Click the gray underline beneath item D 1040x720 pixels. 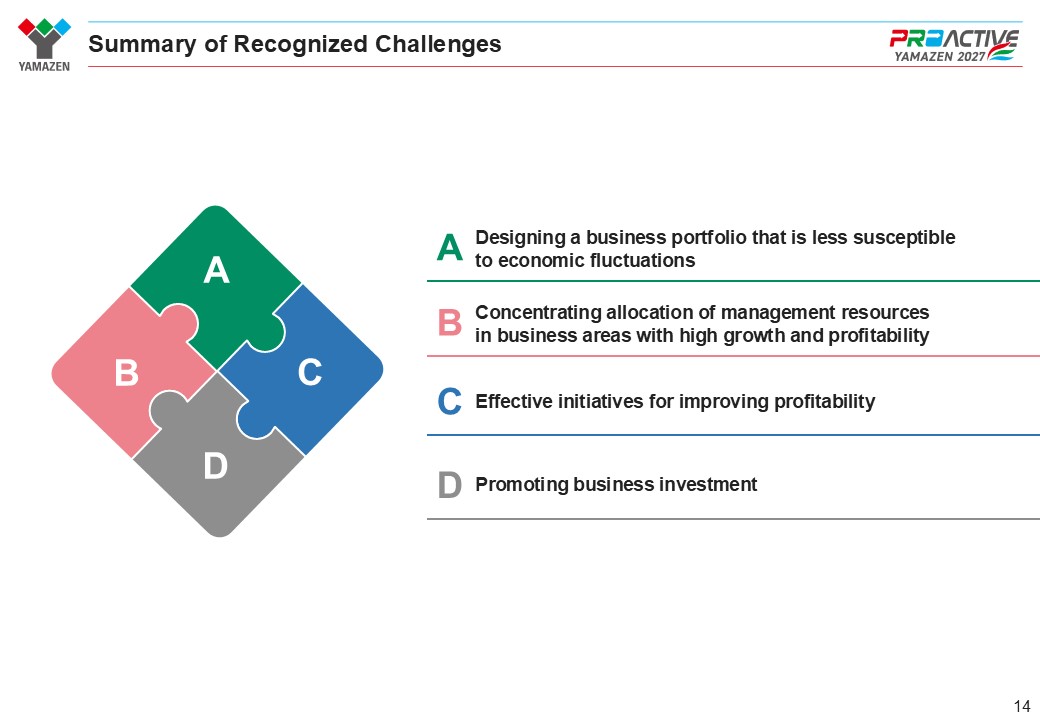733,518
